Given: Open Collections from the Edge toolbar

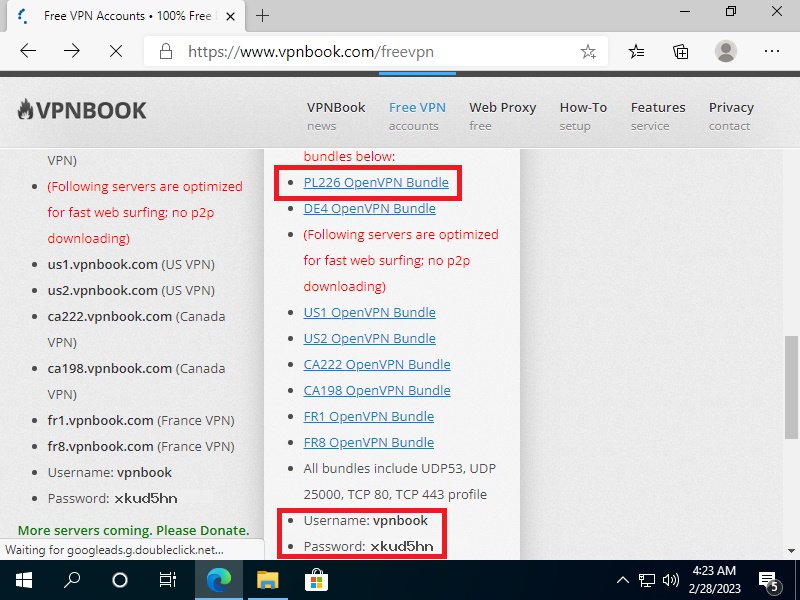Looking at the screenshot, I should pos(680,50).
